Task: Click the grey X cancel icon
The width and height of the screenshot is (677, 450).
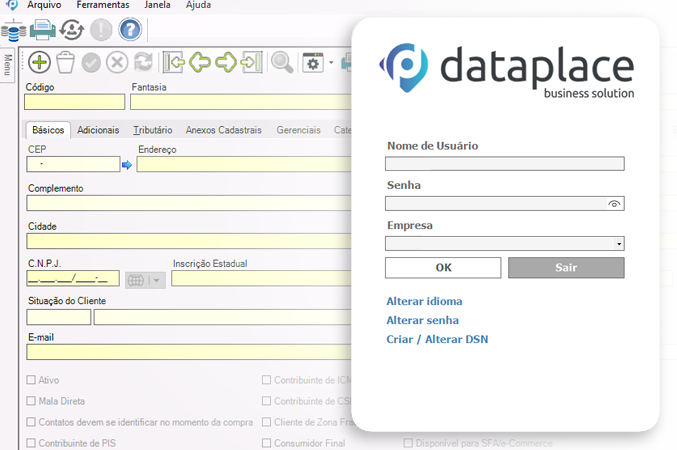Action: point(117,63)
